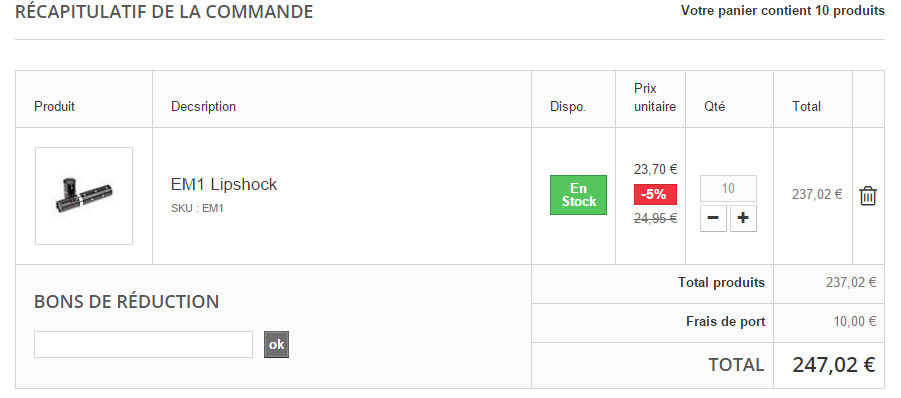Delete EM1 Lipshock with the trash icon
The image size is (901, 398).
coord(868,196)
